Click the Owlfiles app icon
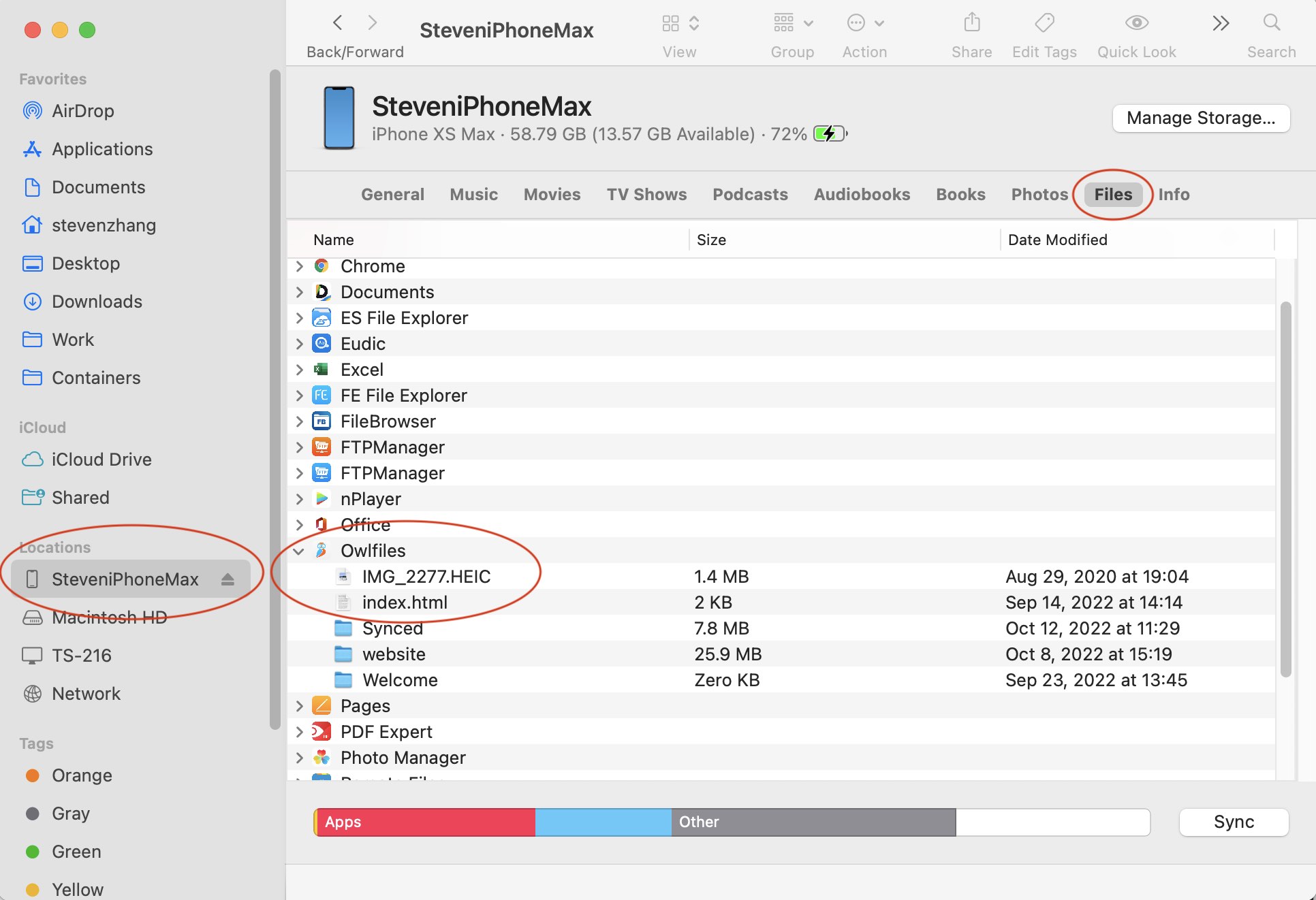 click(322, 551)
